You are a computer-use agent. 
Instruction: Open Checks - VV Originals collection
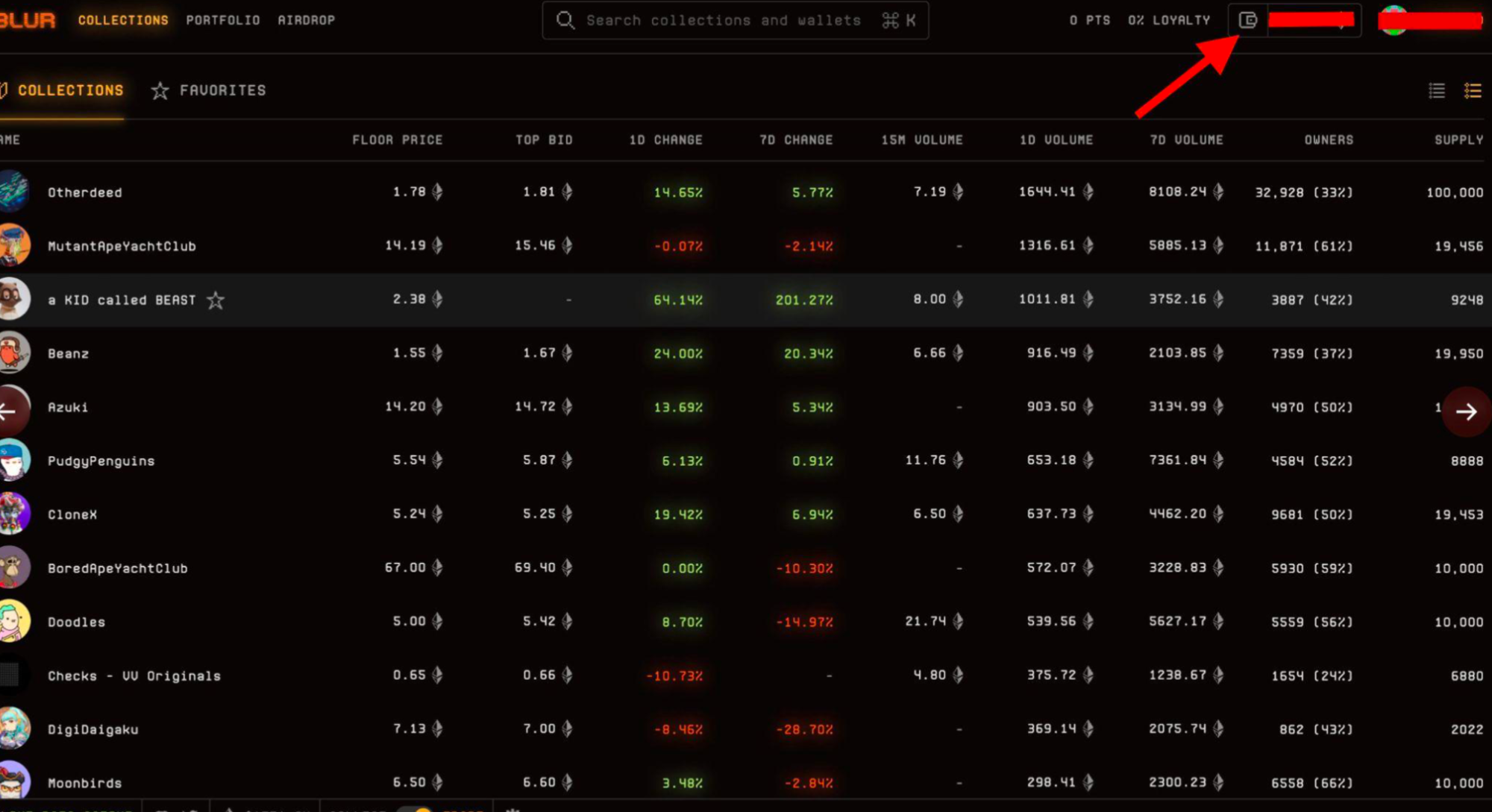[x=134, y=676]
